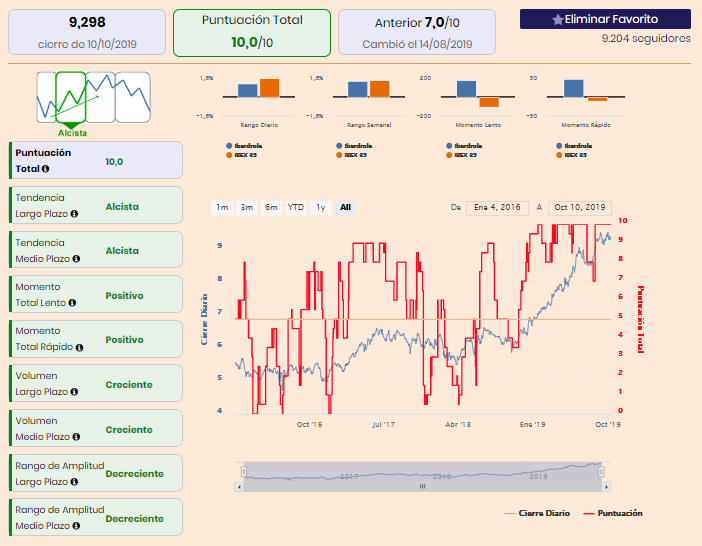This screenshot has width=702, height=546.
Task: Open info icon for Rango de Amplitud Largo Plazo
Action: click(74, 482)
